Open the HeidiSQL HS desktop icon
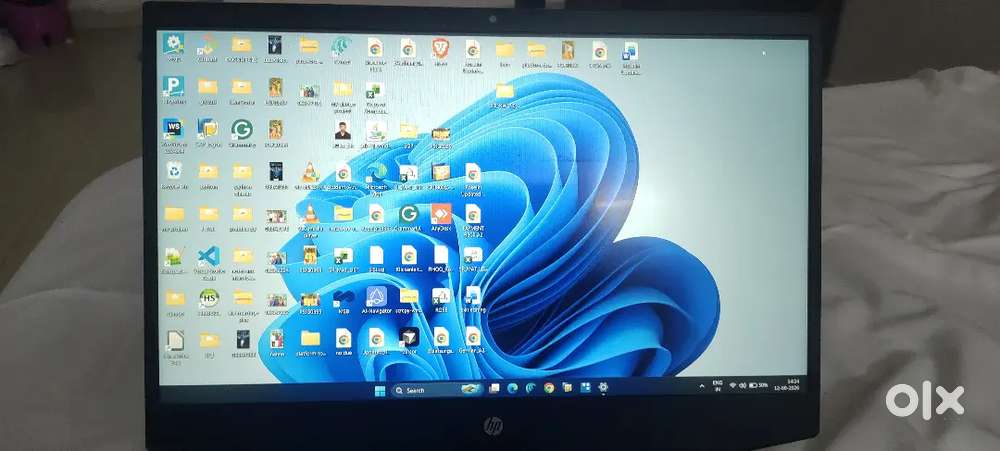Viewport: 1000px width, 451px height. [x=209, y=298]
